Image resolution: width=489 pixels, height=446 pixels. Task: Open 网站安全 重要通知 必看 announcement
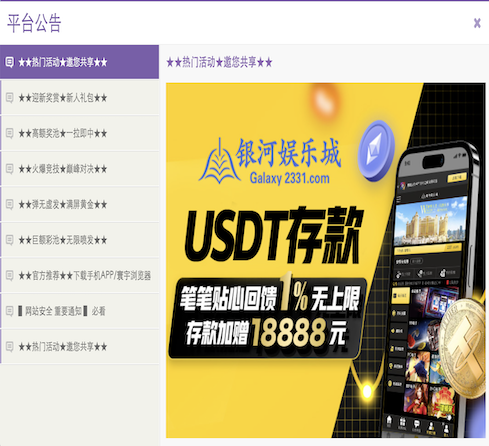(x=79, y=311)
